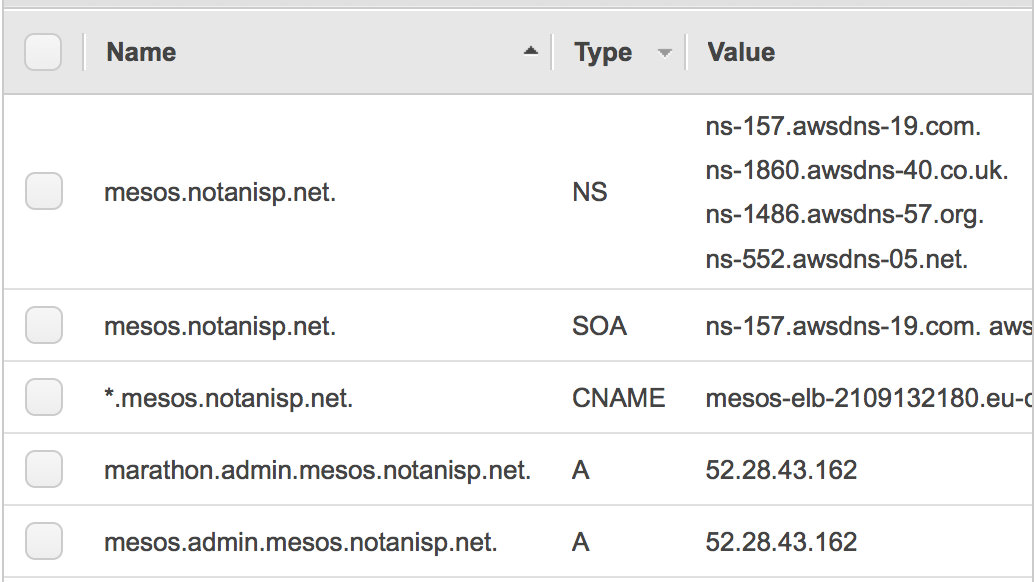Open the marathon.admin.mesos.notanisp.net record name

[x=317, y=470]
